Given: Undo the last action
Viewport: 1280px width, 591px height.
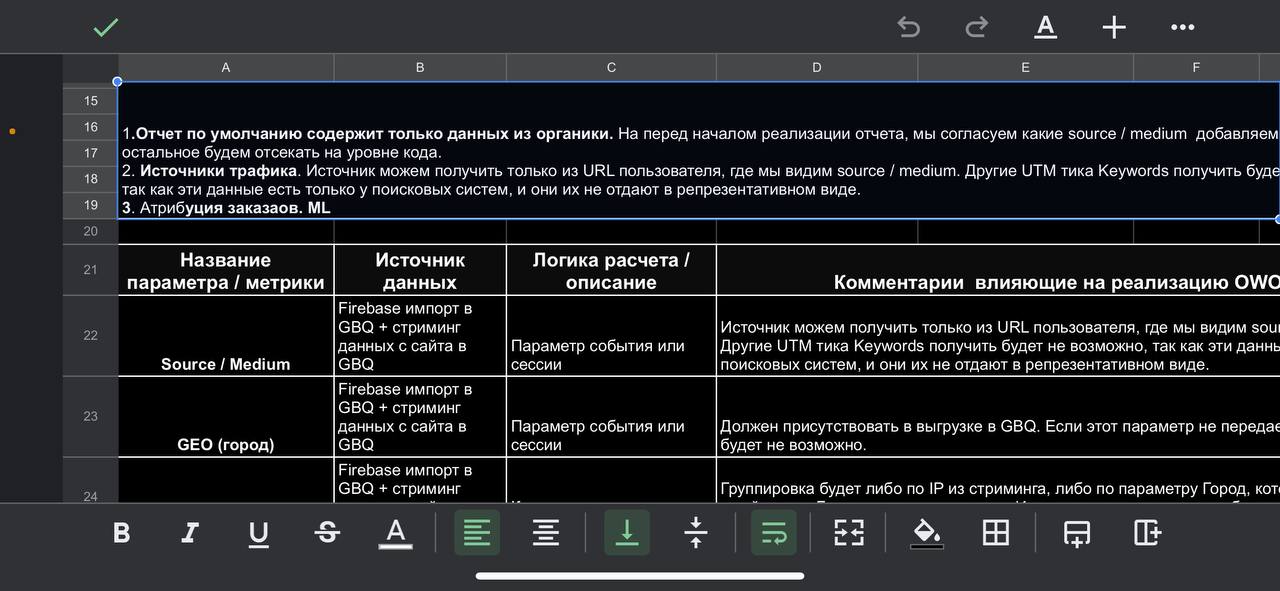Looking at the screenshot, I should coord(909,28).
